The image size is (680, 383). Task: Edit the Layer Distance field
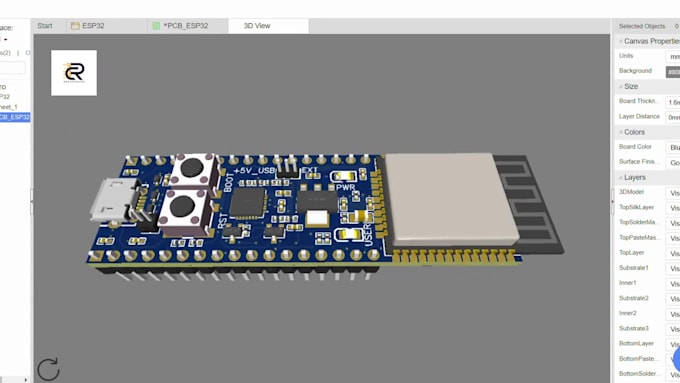[x=673, y=117]
